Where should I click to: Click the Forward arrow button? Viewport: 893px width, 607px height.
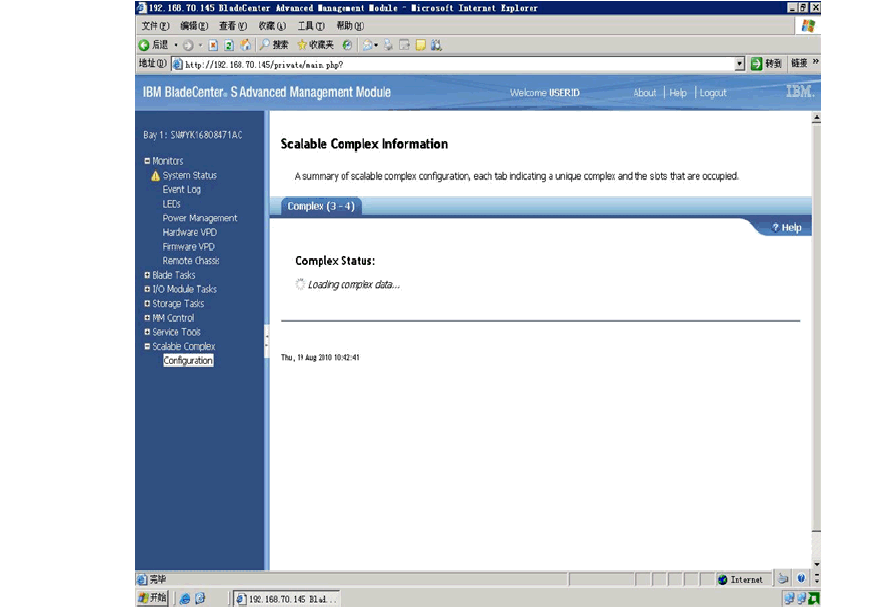pyautogui.click(x=188, y=45)
